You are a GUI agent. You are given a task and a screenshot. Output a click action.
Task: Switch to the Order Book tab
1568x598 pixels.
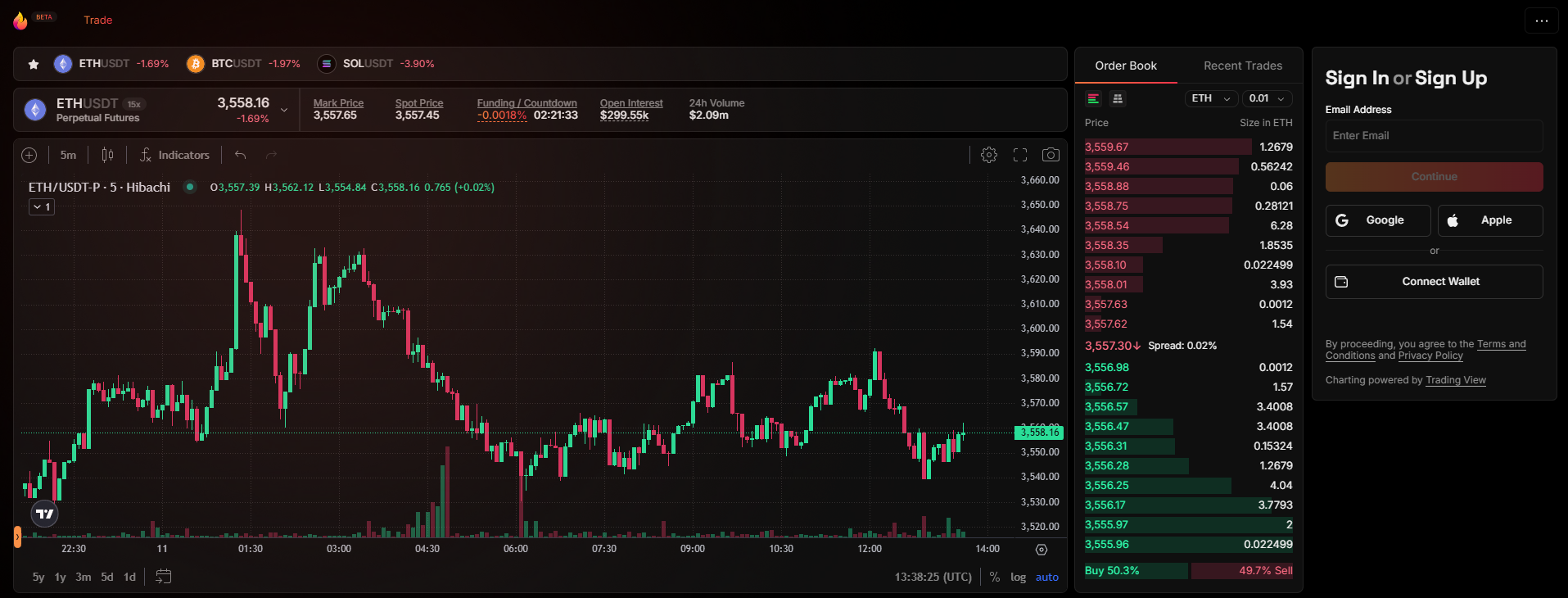pos(1126,66)
